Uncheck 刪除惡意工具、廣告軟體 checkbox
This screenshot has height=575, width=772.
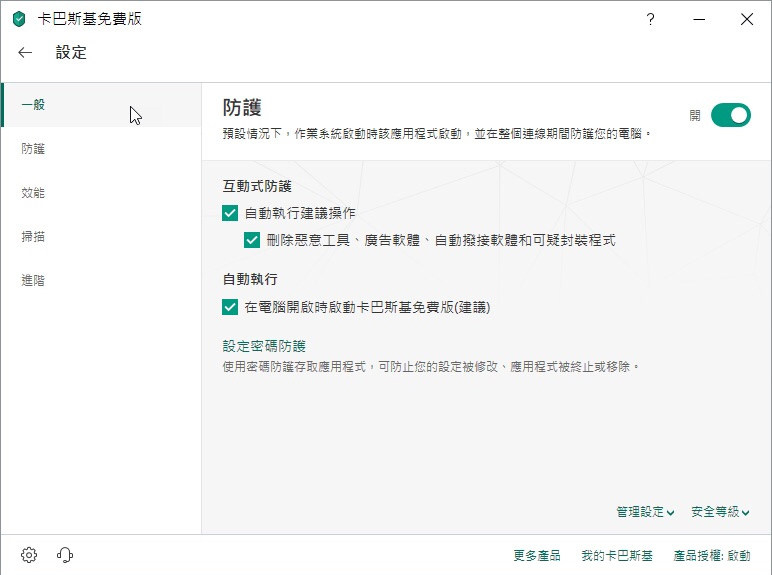point(252,240)
